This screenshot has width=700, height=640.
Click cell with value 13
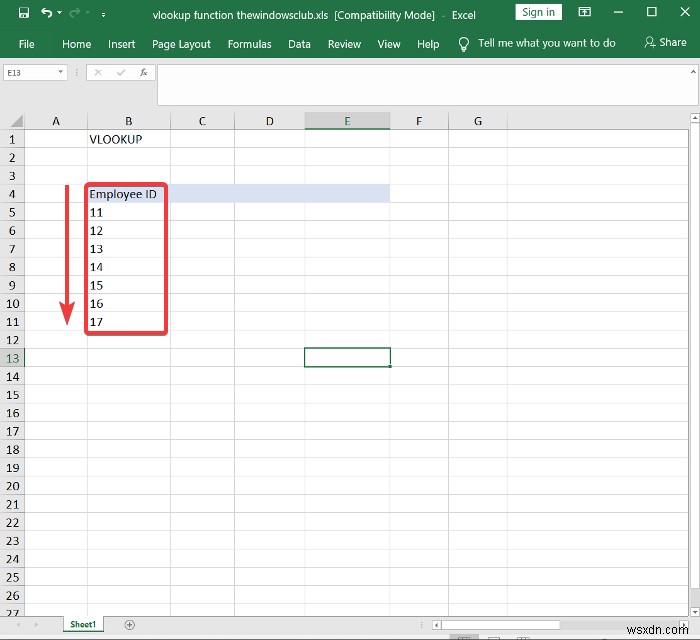point(129,249)
